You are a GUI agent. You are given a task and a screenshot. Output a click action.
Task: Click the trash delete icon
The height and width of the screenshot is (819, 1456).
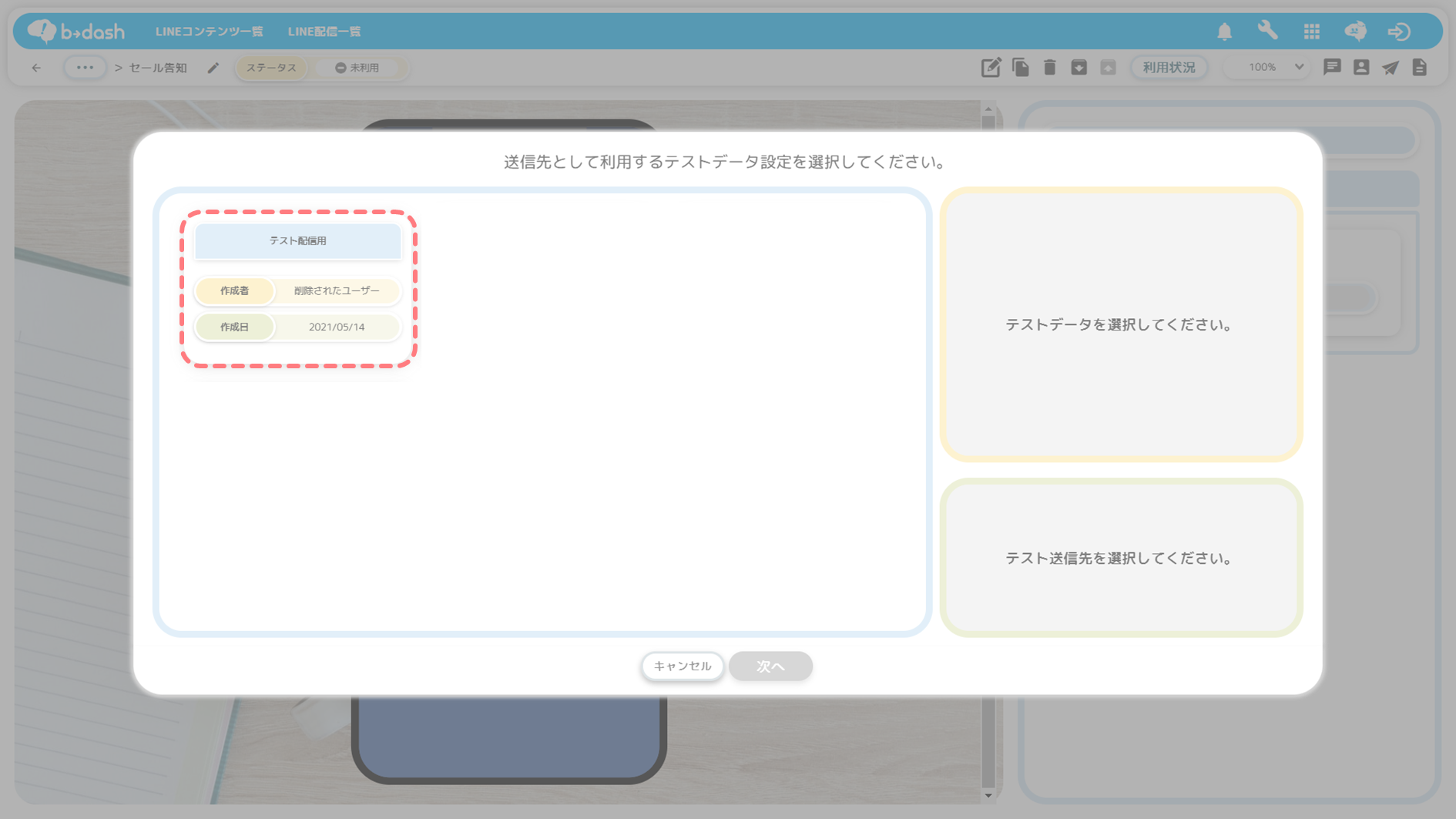coord(1049,68)
